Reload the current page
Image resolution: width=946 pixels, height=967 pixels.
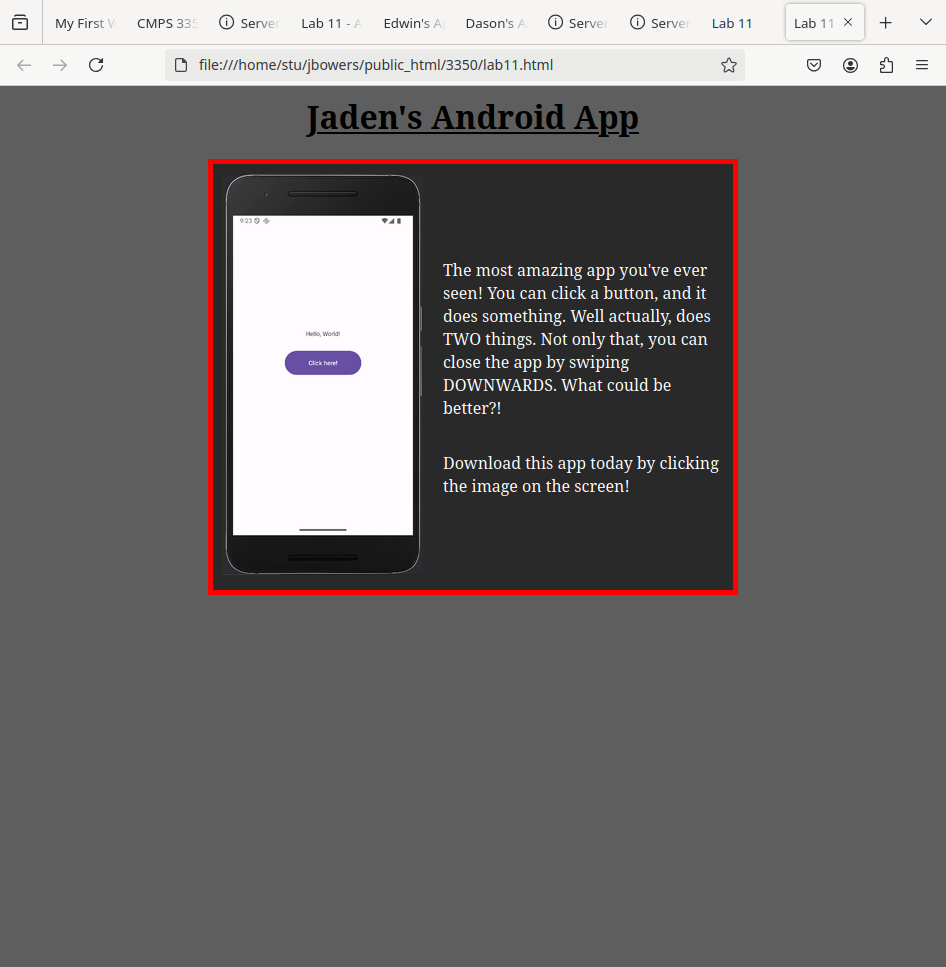tap(96, 65)
